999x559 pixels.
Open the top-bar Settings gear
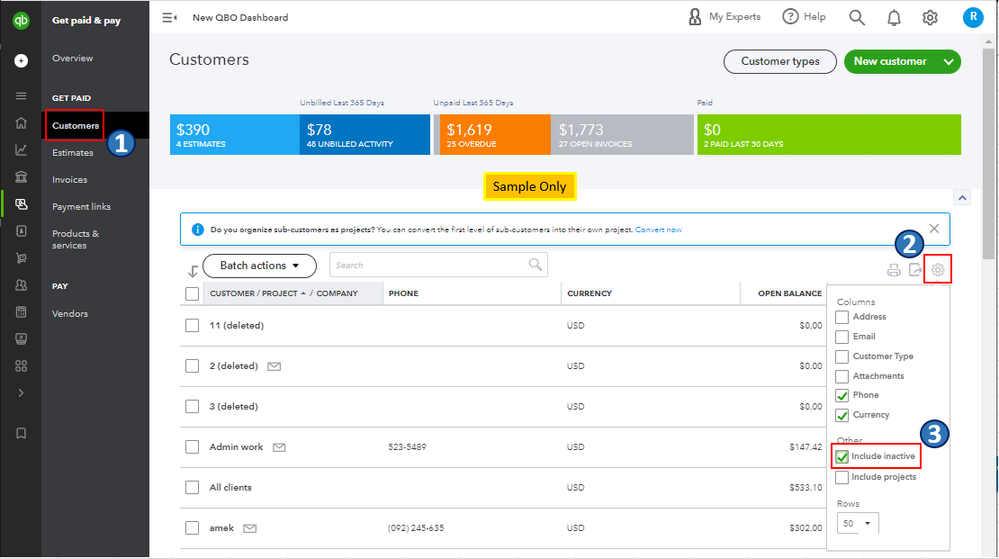click(x=930, y=17)
